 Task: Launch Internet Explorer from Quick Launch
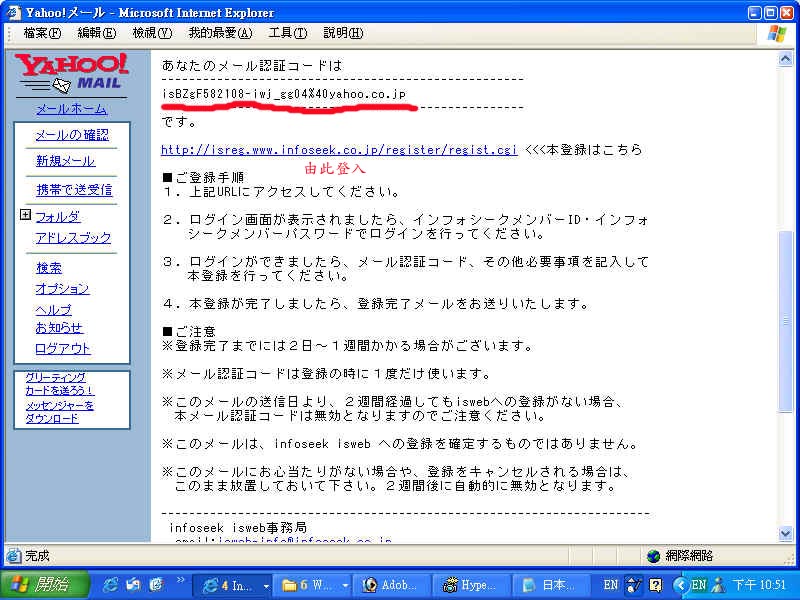tap(110, 585)
